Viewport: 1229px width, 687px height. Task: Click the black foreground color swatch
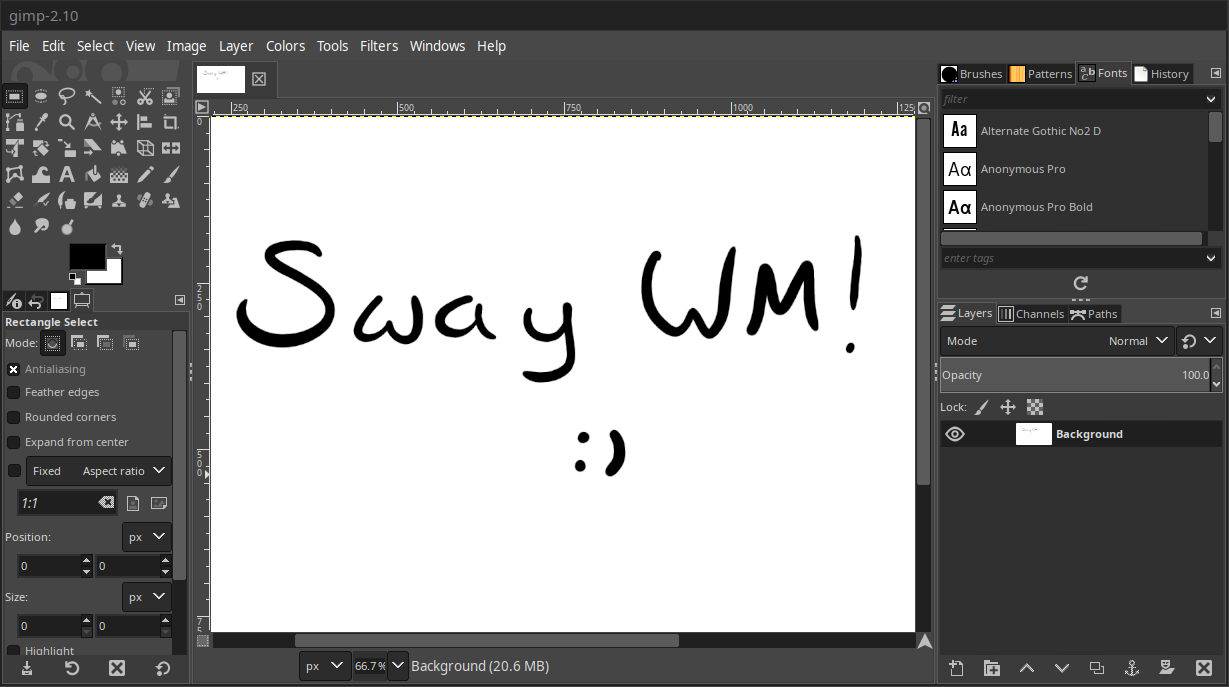click(86, 256)
